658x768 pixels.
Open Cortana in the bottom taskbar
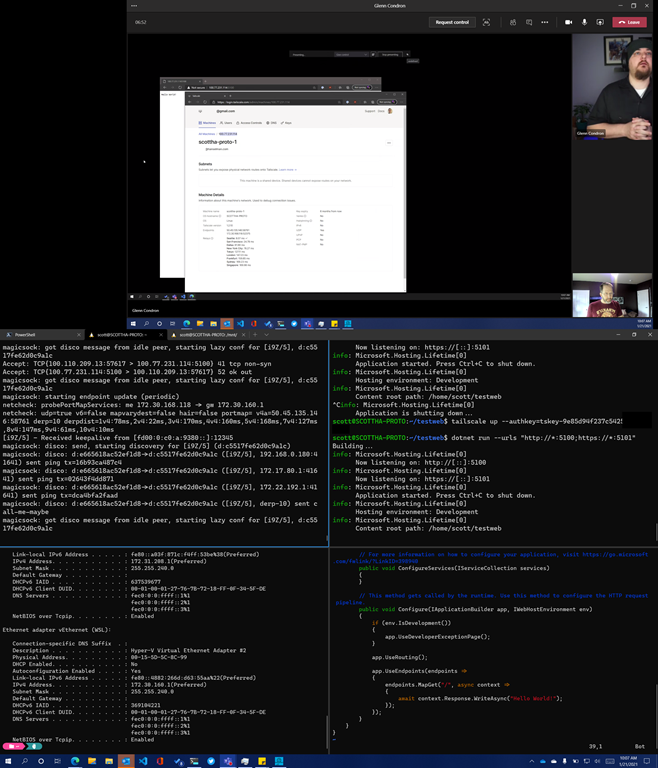41,761
